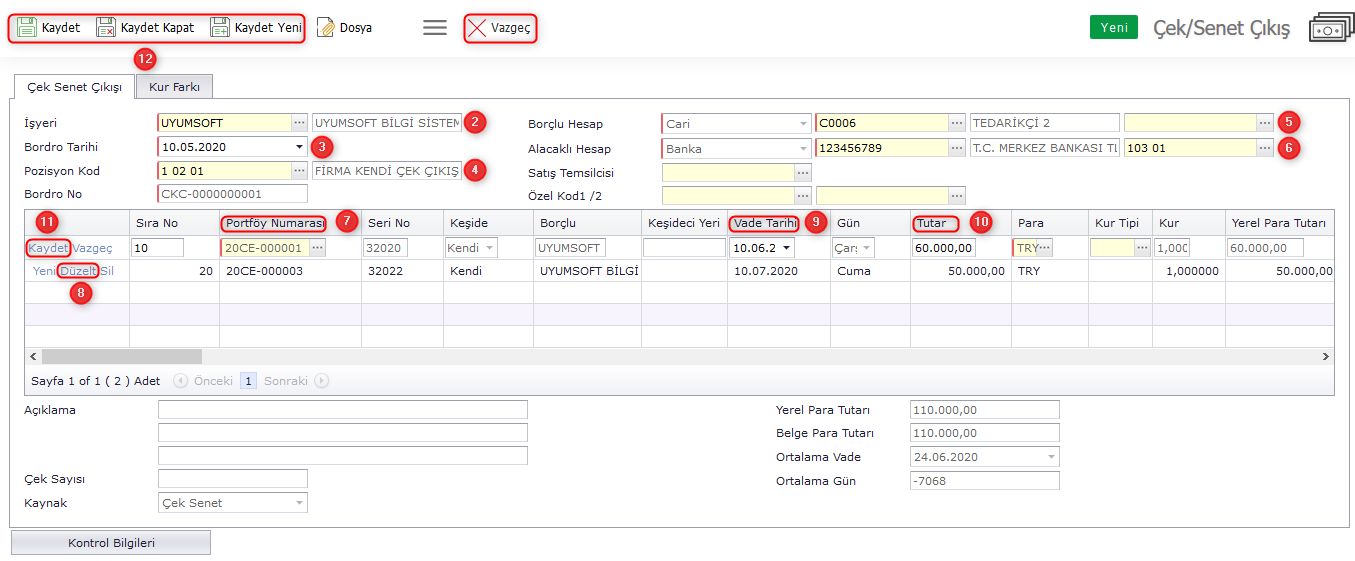This screenshot has width=1355, height=561.
Task: Click the first Açıklama text field
Action: coord(342,410)
